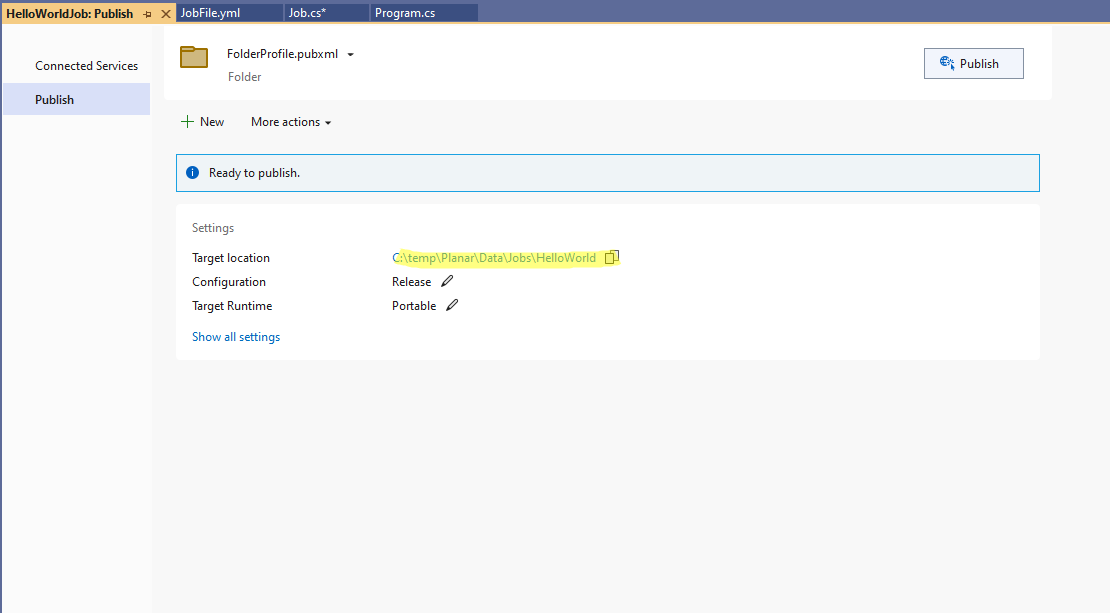The width and height of the screenshot is (1110, 613).
Task: Click the Publish button with globe icon
Action: click(973, 64)
